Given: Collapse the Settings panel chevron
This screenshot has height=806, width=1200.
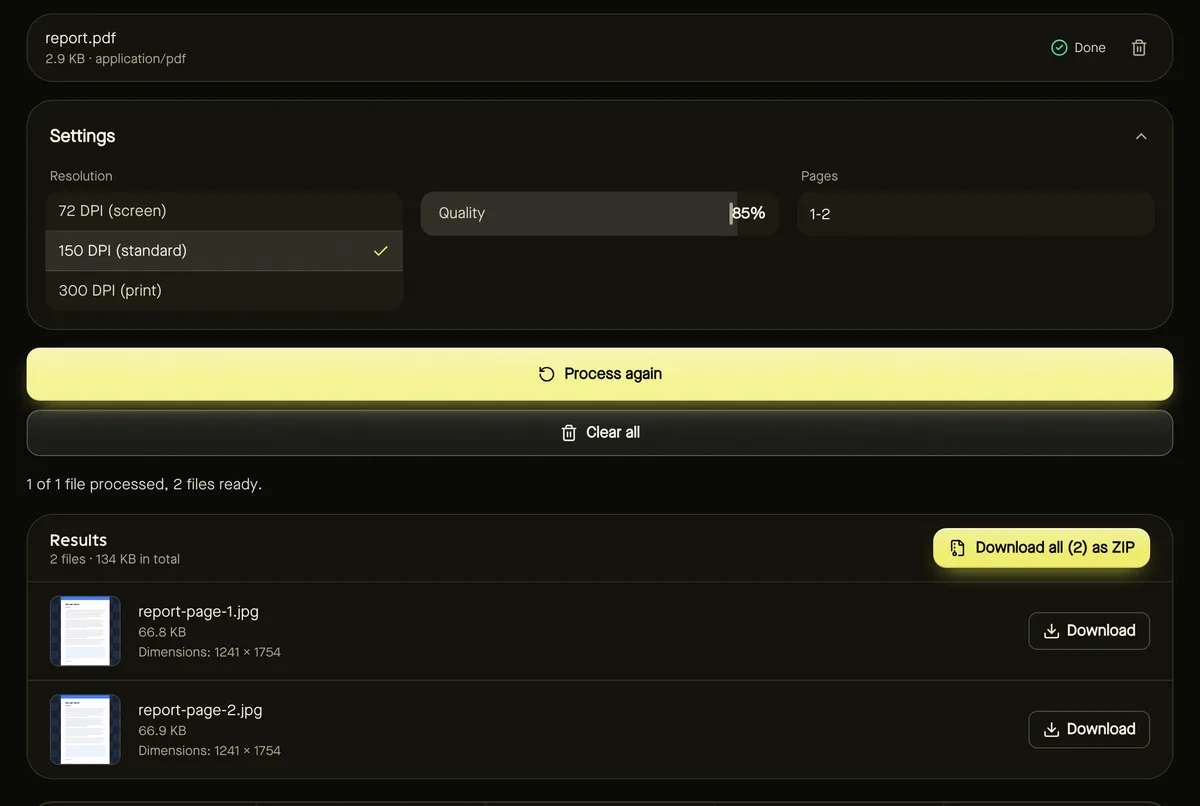Looking at the screenshot, I should click(x=1141, y=136).
